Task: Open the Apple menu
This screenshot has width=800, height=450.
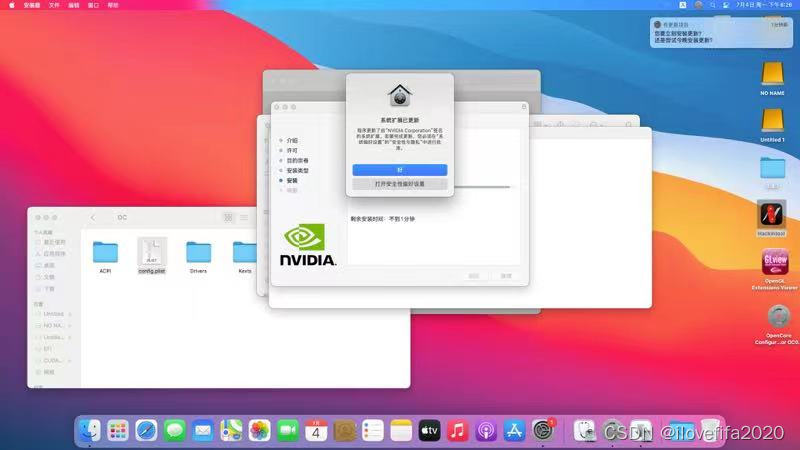Action: click(x=12, y=5)
